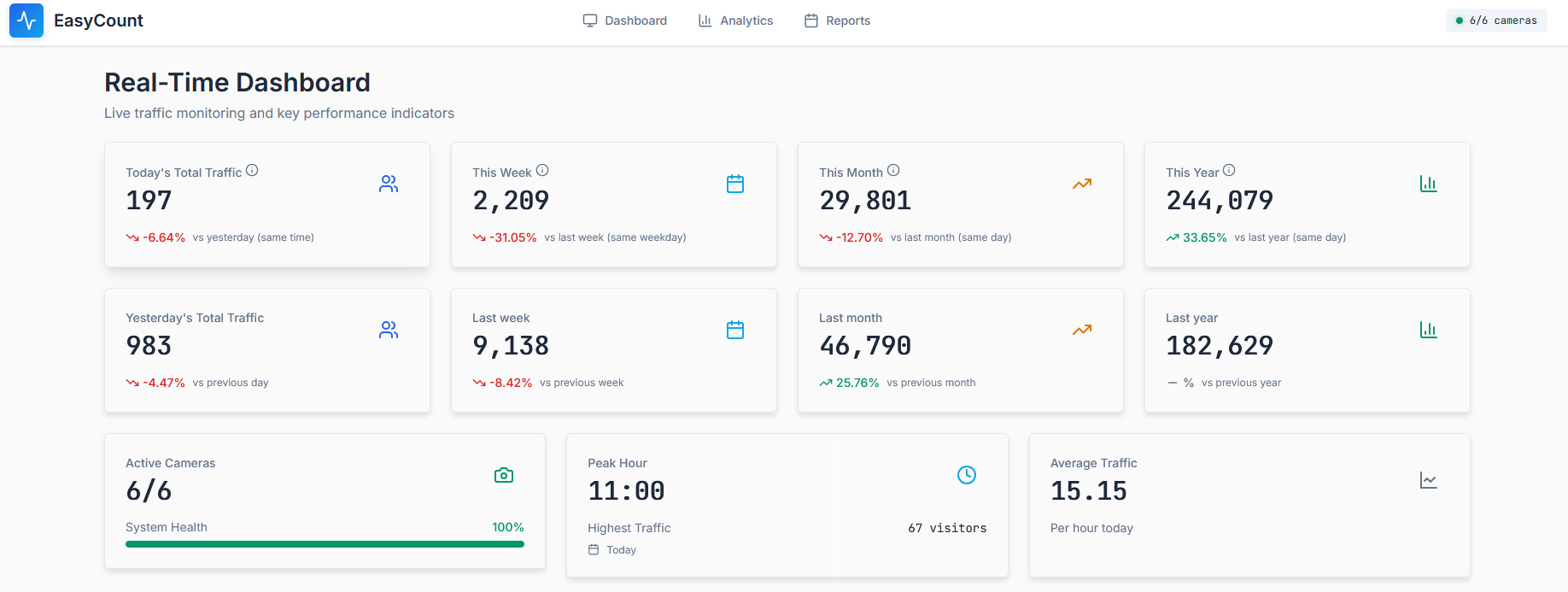Click the users icon on Yesterday's Total Traffic card

[x=389, y=330]
